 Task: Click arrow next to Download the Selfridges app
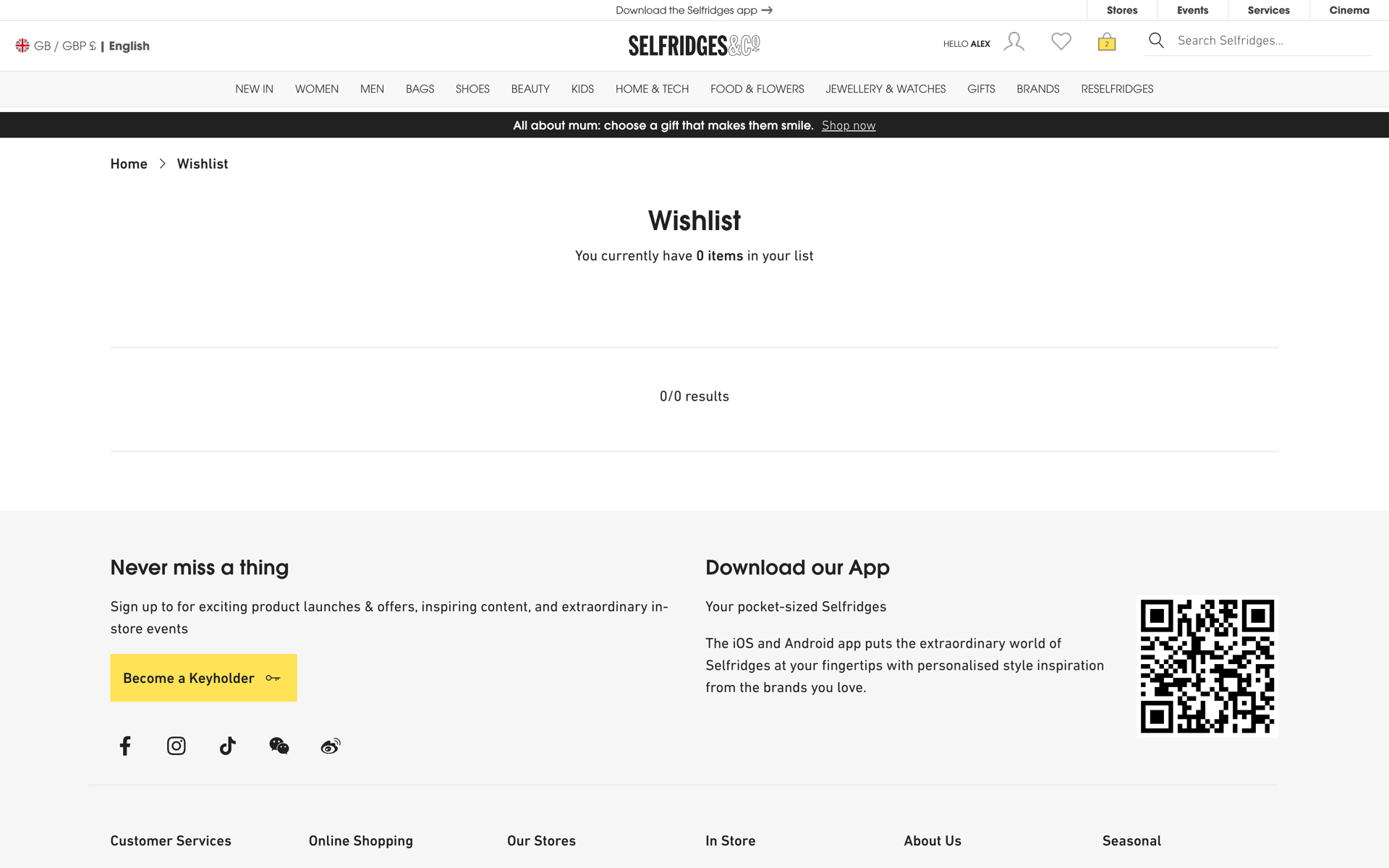tap(768, 10)
